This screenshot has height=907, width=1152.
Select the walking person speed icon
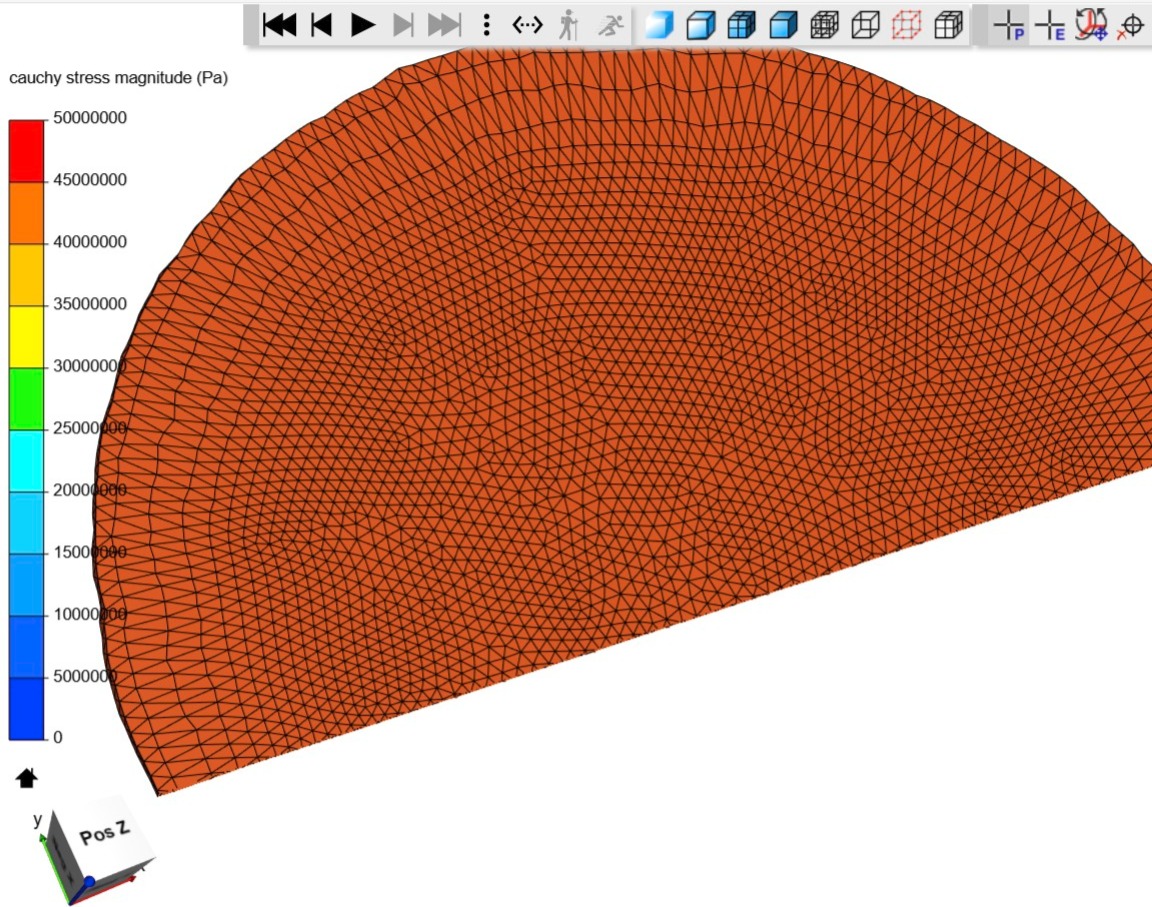click(x=568, y=25)
